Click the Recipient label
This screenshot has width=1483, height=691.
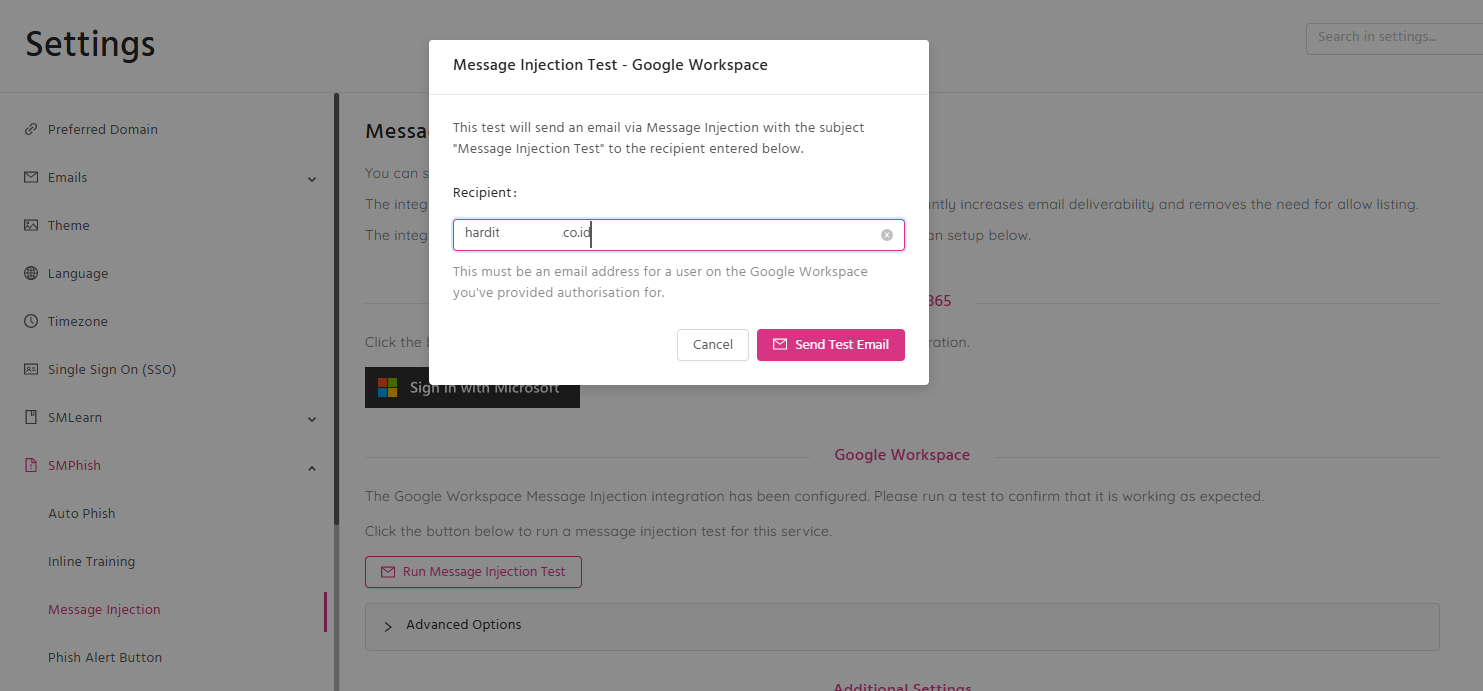(485, 192)
